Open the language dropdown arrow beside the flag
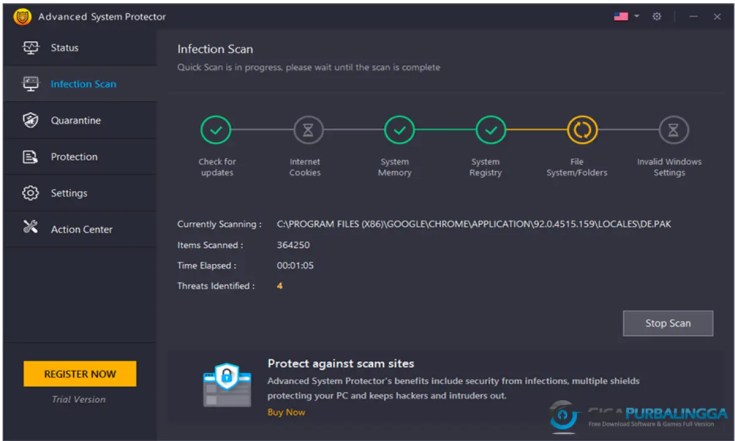The height and width of the screenshot is (441, 735). point(637,16)
